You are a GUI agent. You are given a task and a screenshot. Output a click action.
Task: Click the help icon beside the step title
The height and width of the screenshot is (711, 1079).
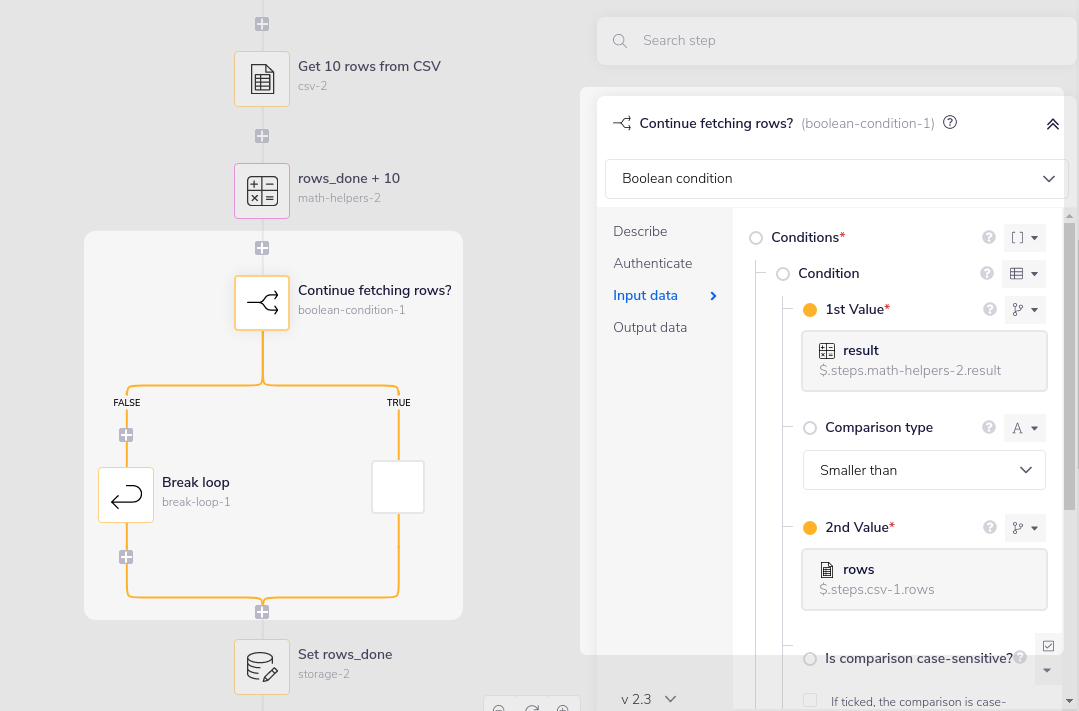[x=951, y=123]
